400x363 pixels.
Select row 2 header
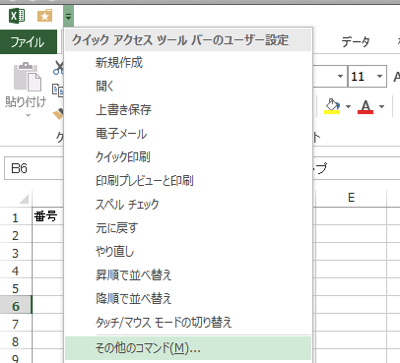[16, 235]
